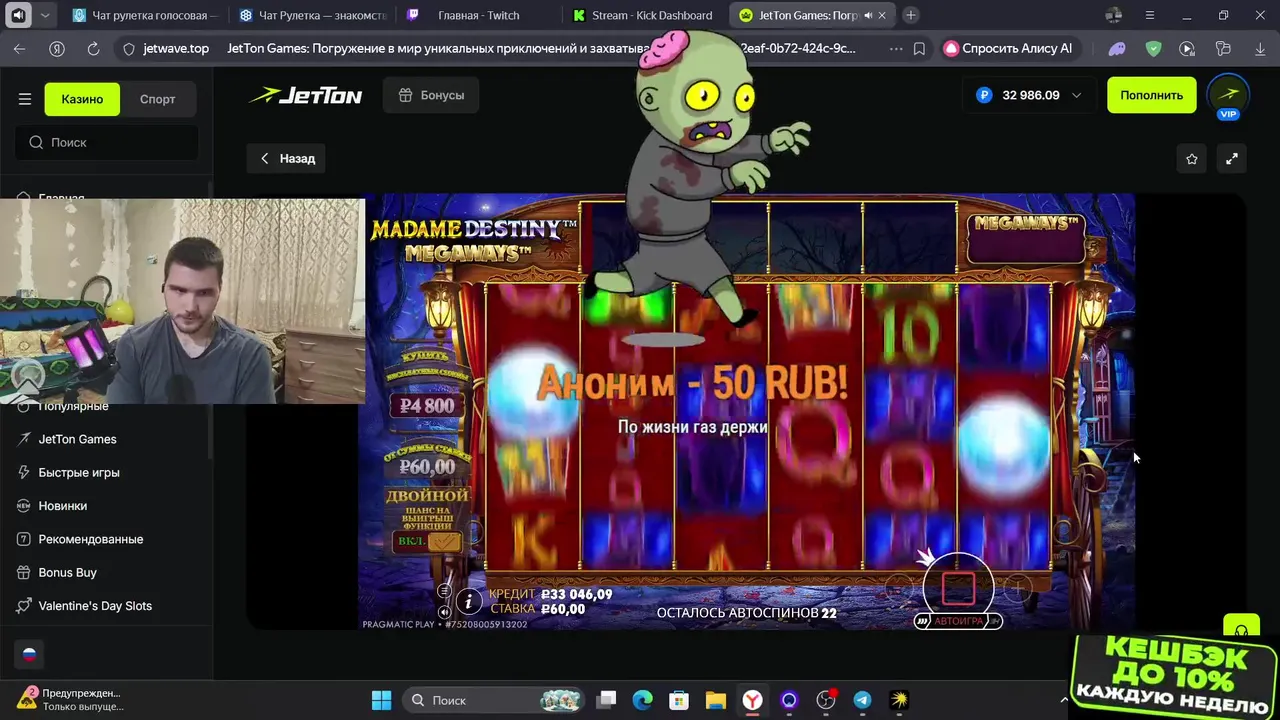Open the browser downloads icon
Viewport: 1280px width, 720px height.
1258,48
